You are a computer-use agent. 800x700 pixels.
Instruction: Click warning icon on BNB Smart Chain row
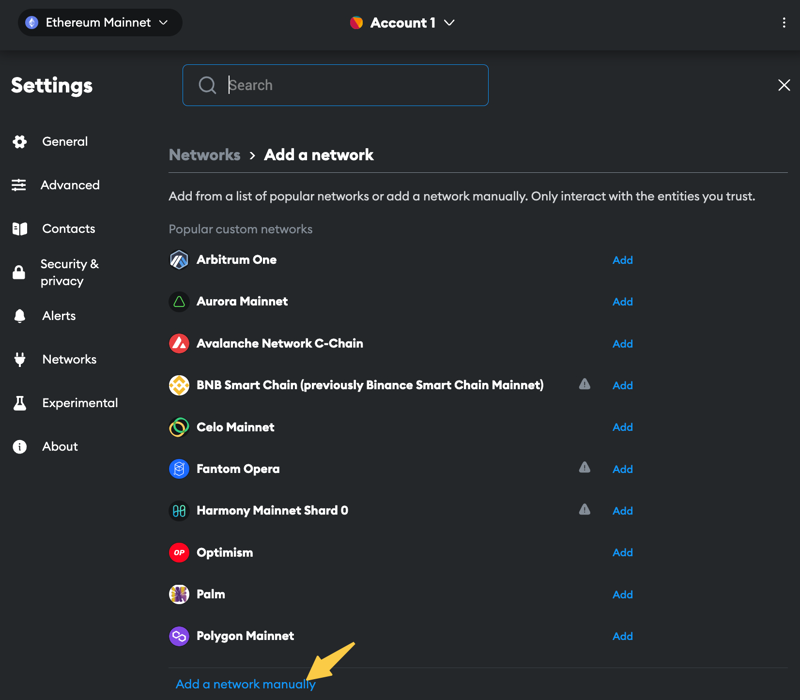[x=585, y=384]
